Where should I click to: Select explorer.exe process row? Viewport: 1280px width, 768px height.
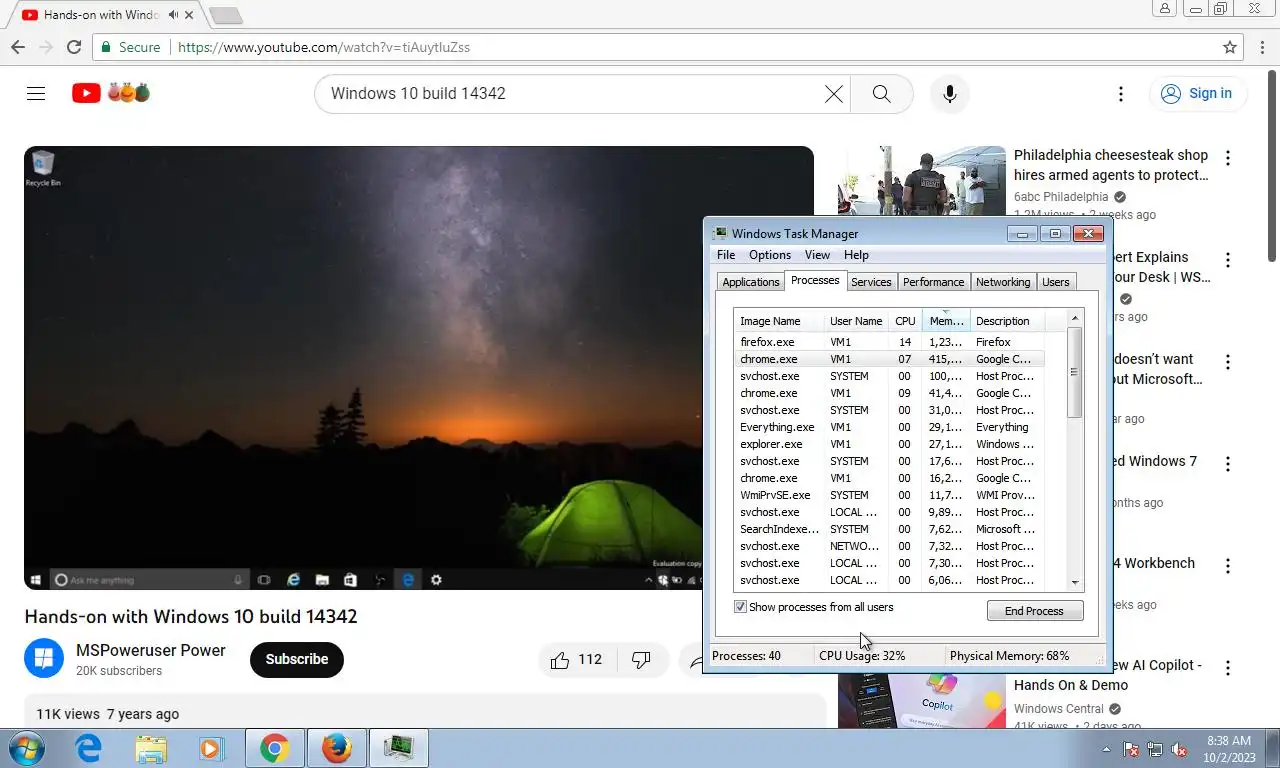tap(889, 444)
